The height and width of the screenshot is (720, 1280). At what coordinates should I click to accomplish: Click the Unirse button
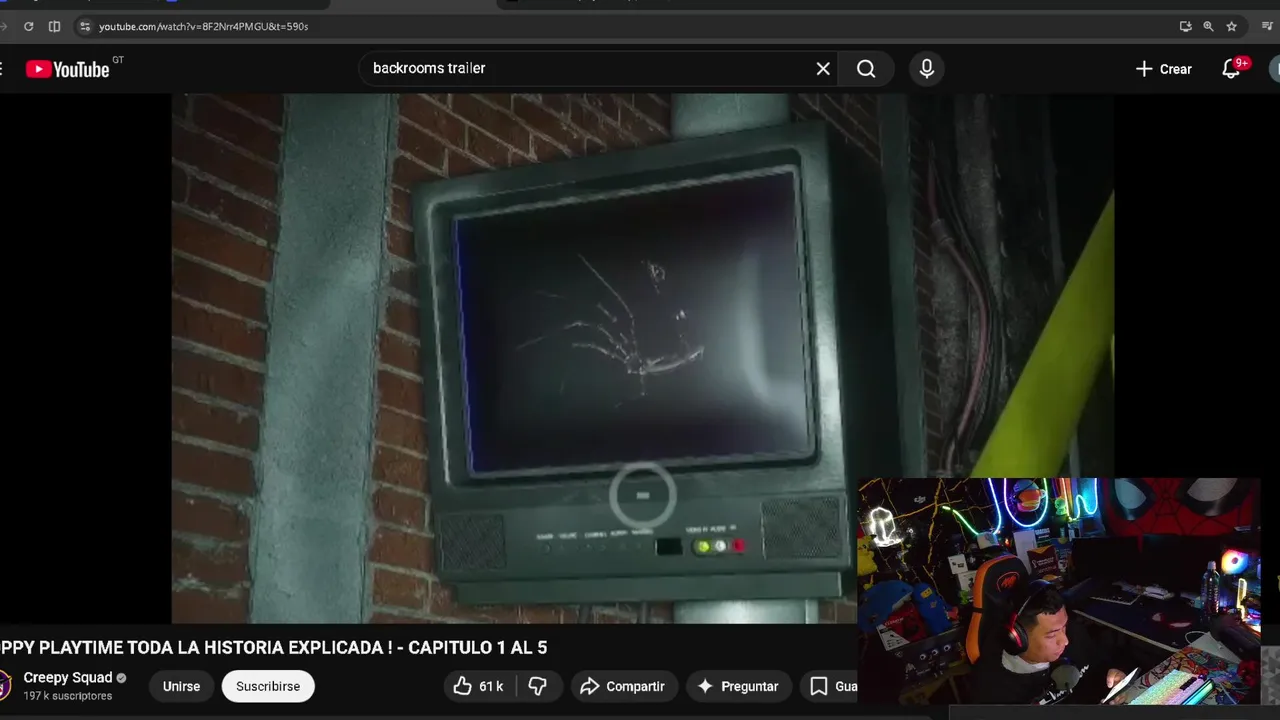(181, 686)
